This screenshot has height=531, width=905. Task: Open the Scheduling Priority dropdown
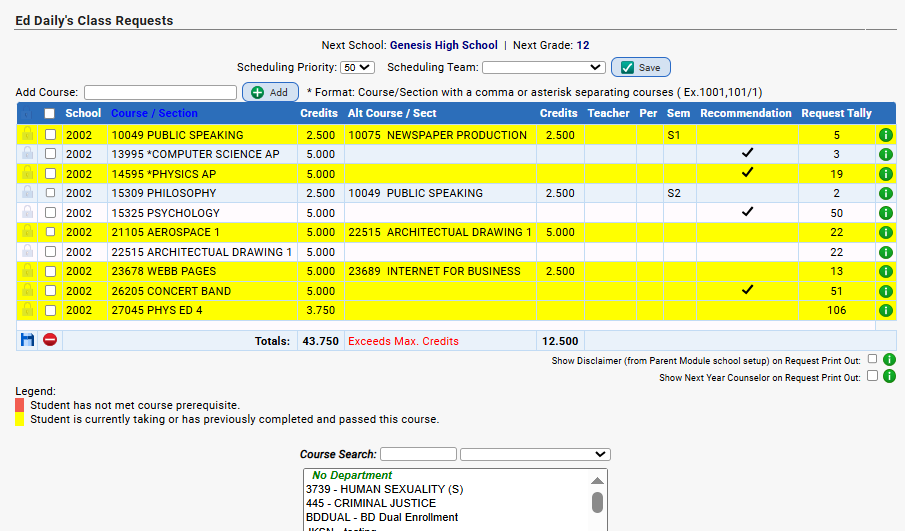(357, 68)
